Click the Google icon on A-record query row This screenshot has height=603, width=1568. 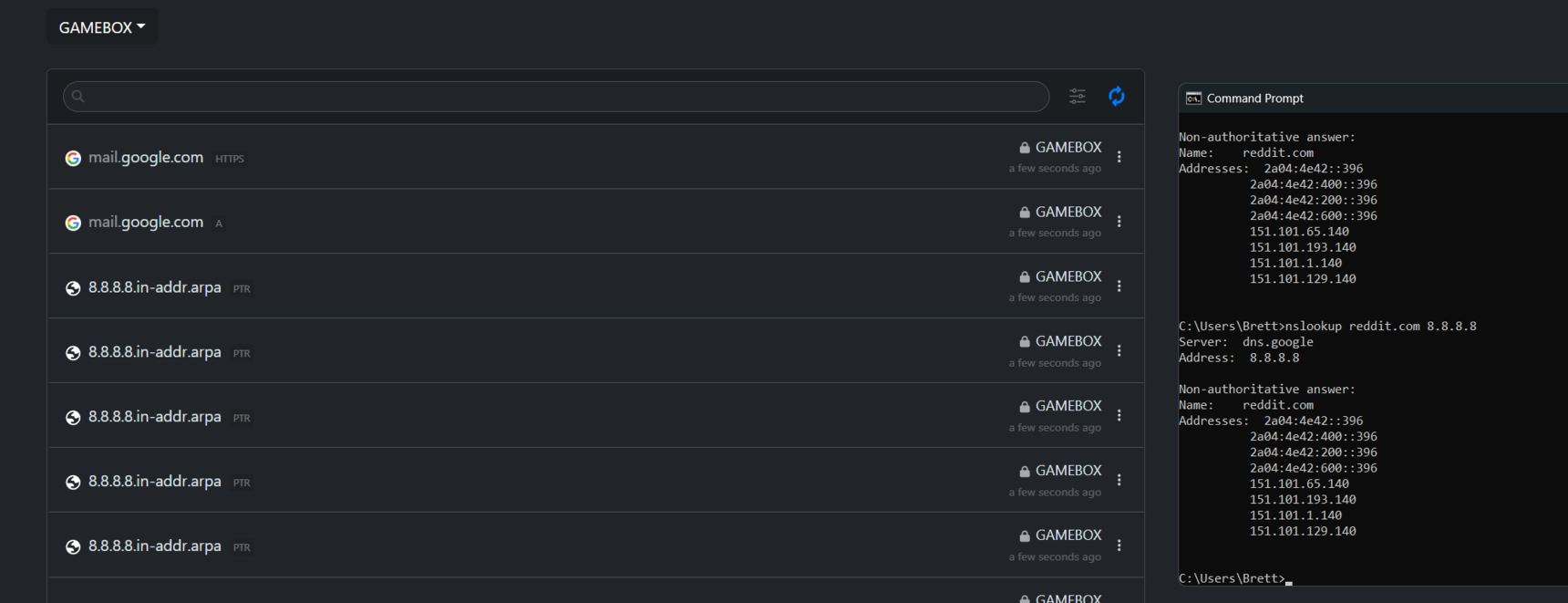(x=73, y=224)
